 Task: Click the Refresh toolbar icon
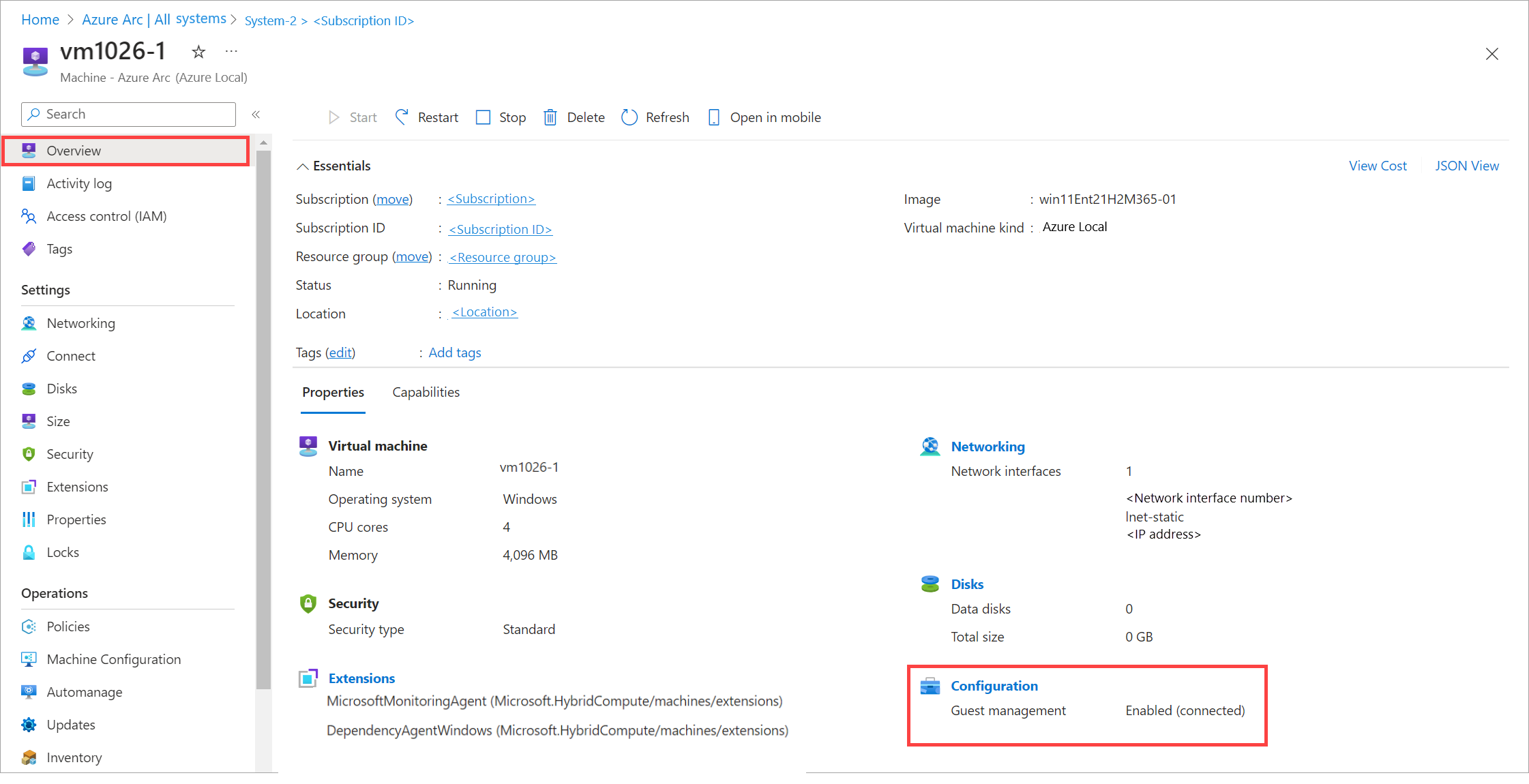coord(629,117)
